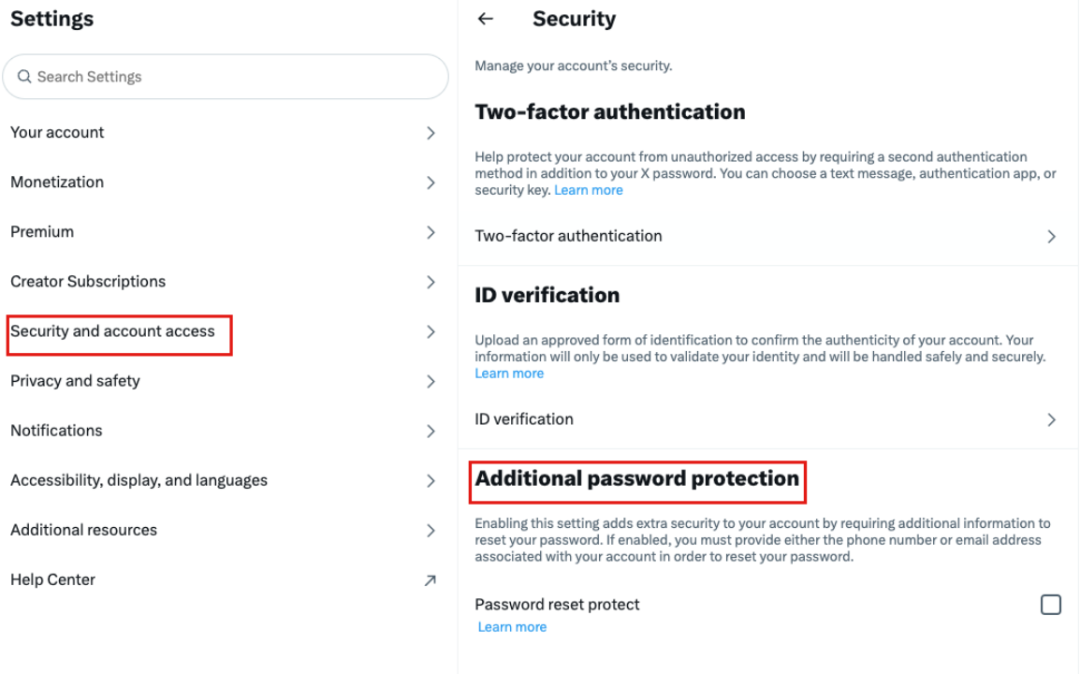Screen dimensions: 1080x674
Task: Click the Help Center external link arrow
Action: (x=430, y=580)
